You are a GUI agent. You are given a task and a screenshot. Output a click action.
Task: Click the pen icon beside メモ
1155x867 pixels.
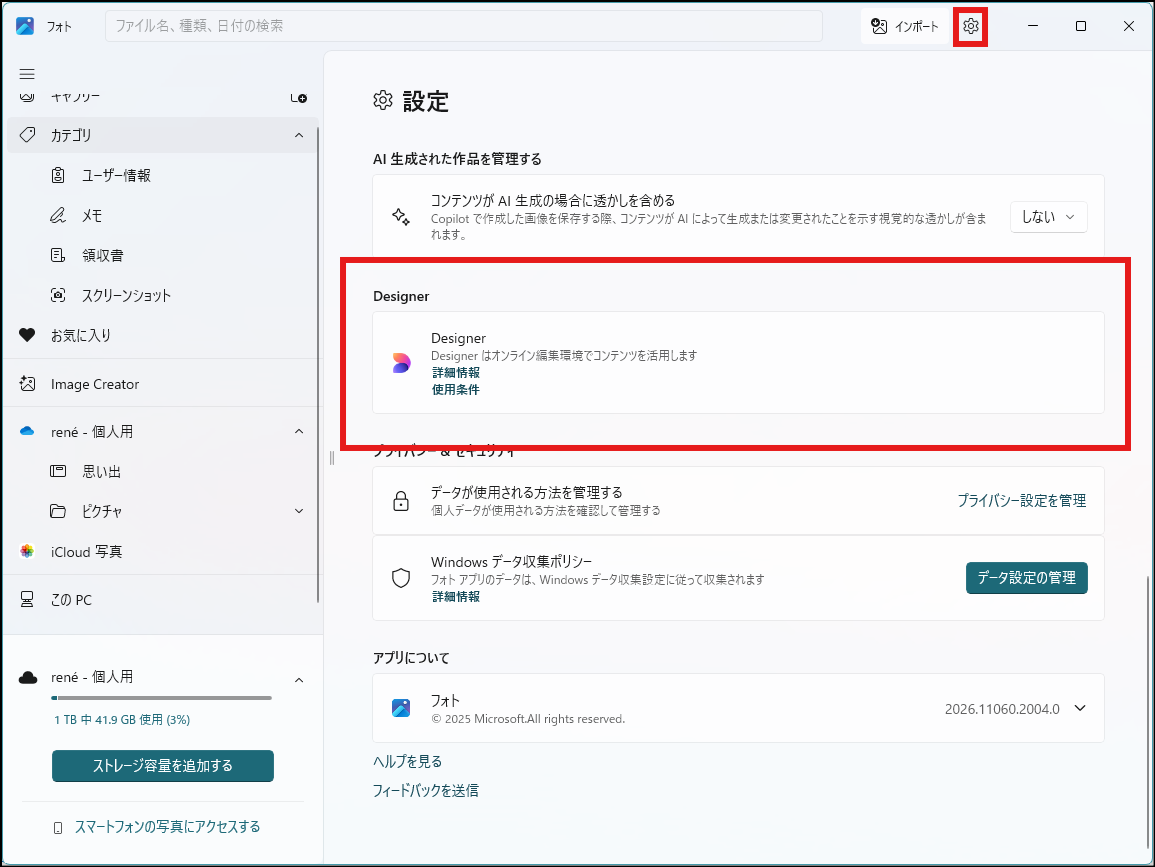click(x=58, y=215)
